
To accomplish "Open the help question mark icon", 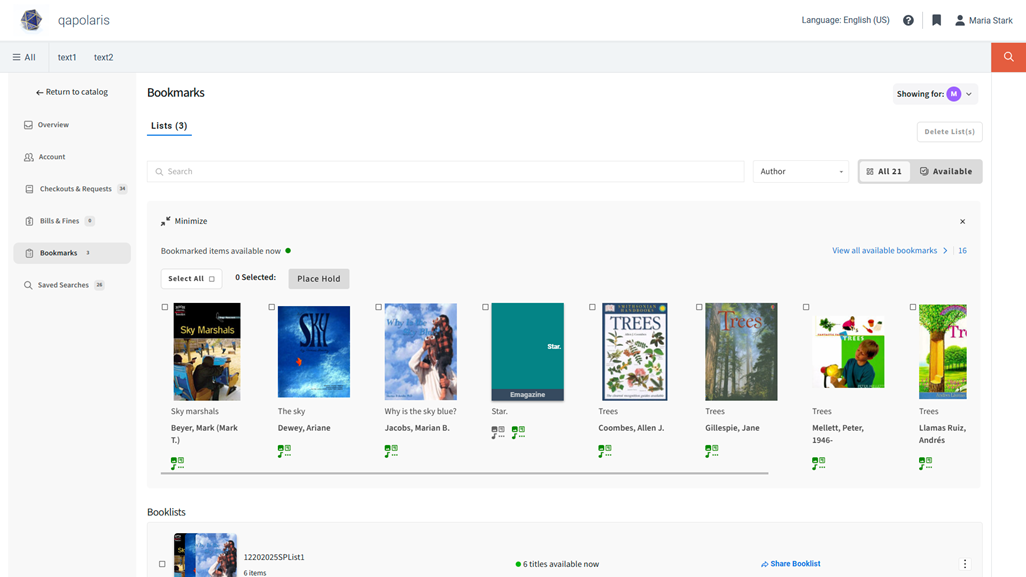I will pyautogui.click(x=908, y=20).
